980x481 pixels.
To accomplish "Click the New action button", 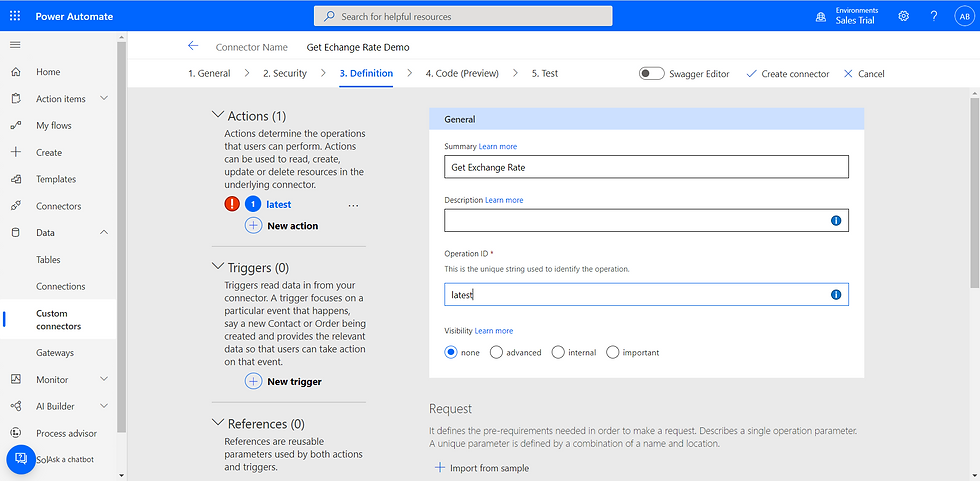I will pos(282,226).
